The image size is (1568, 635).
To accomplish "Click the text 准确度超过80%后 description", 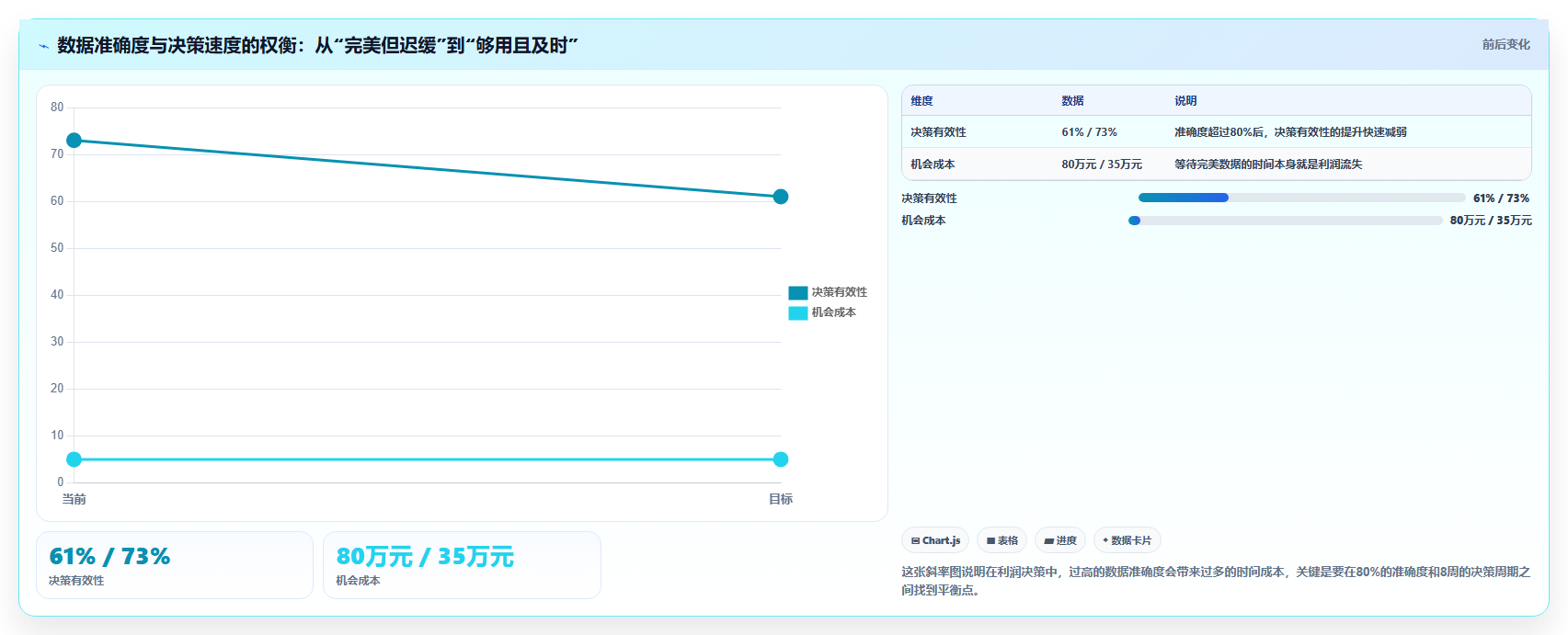I will pyautogui.click(x=1290, y=132).
